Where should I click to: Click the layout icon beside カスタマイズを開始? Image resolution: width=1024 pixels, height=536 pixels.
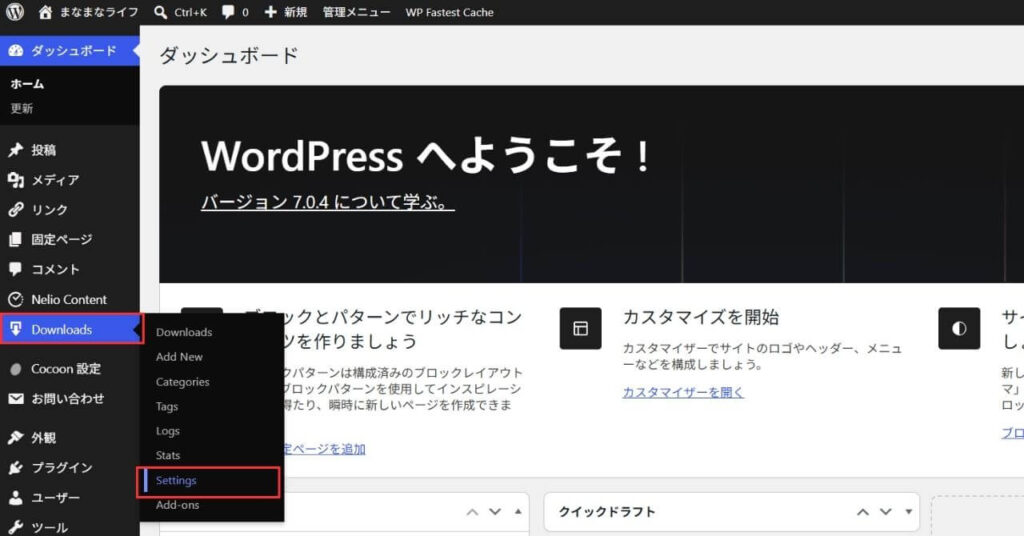(581, 328)
